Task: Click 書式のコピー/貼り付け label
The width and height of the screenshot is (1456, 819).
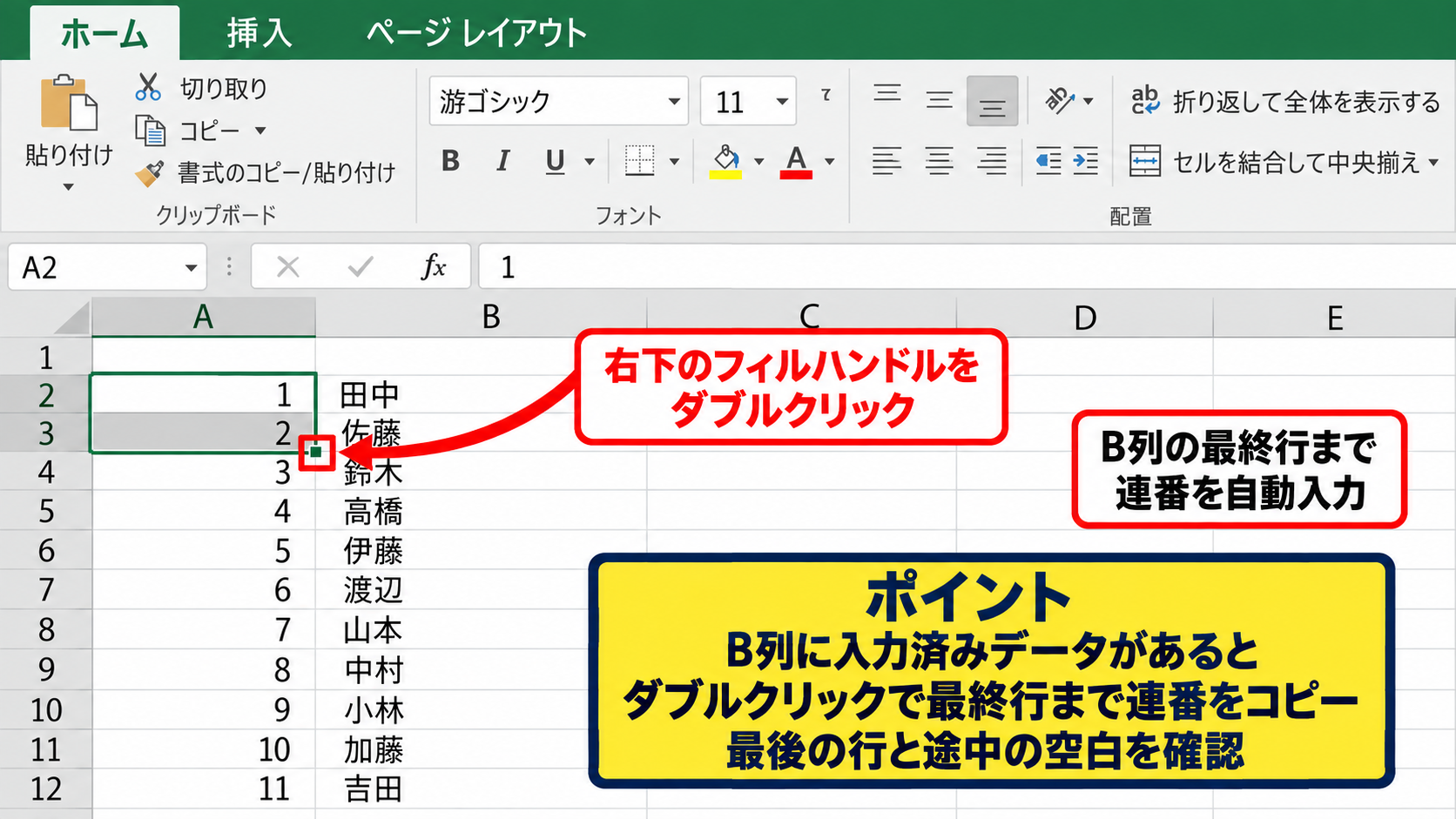Action: (286, 173)
